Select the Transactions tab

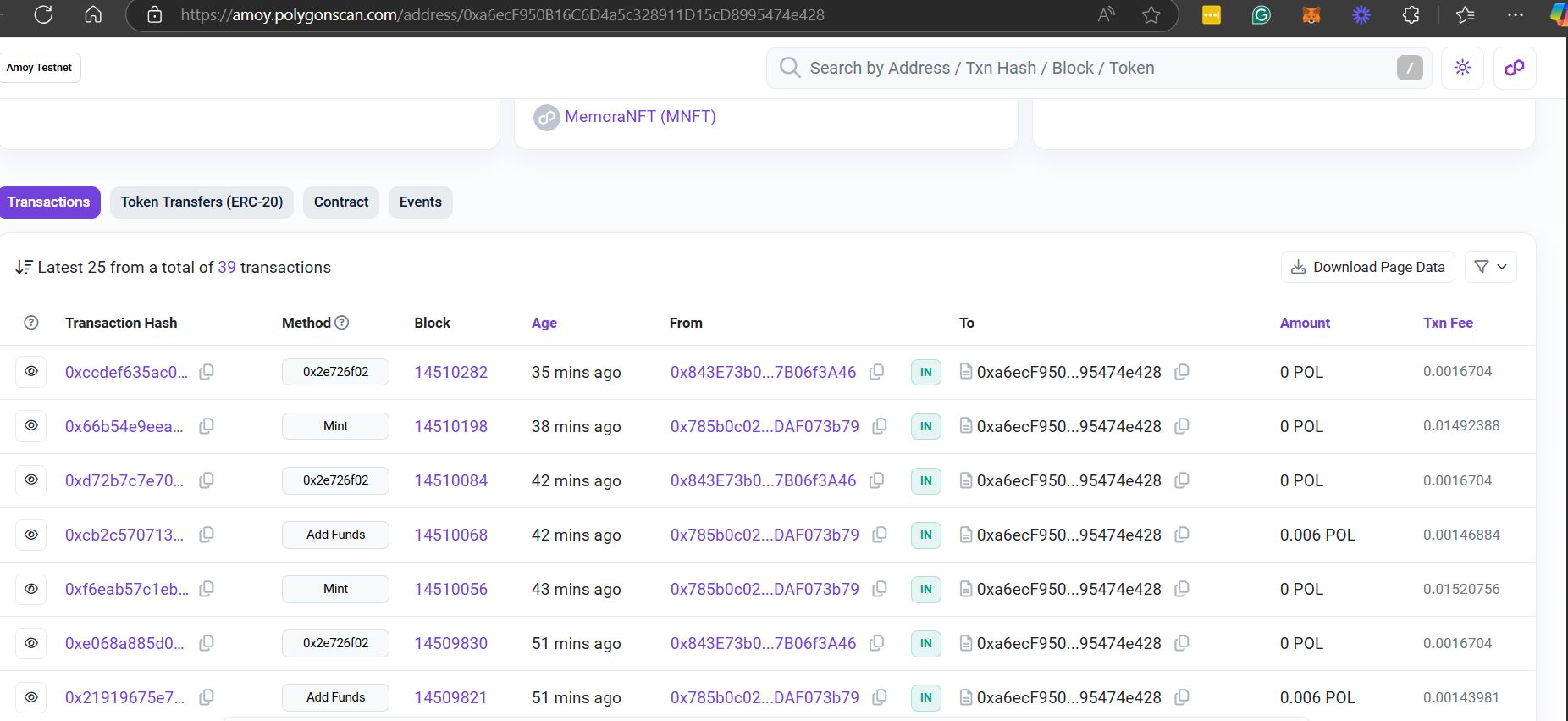tap(48, 202)
